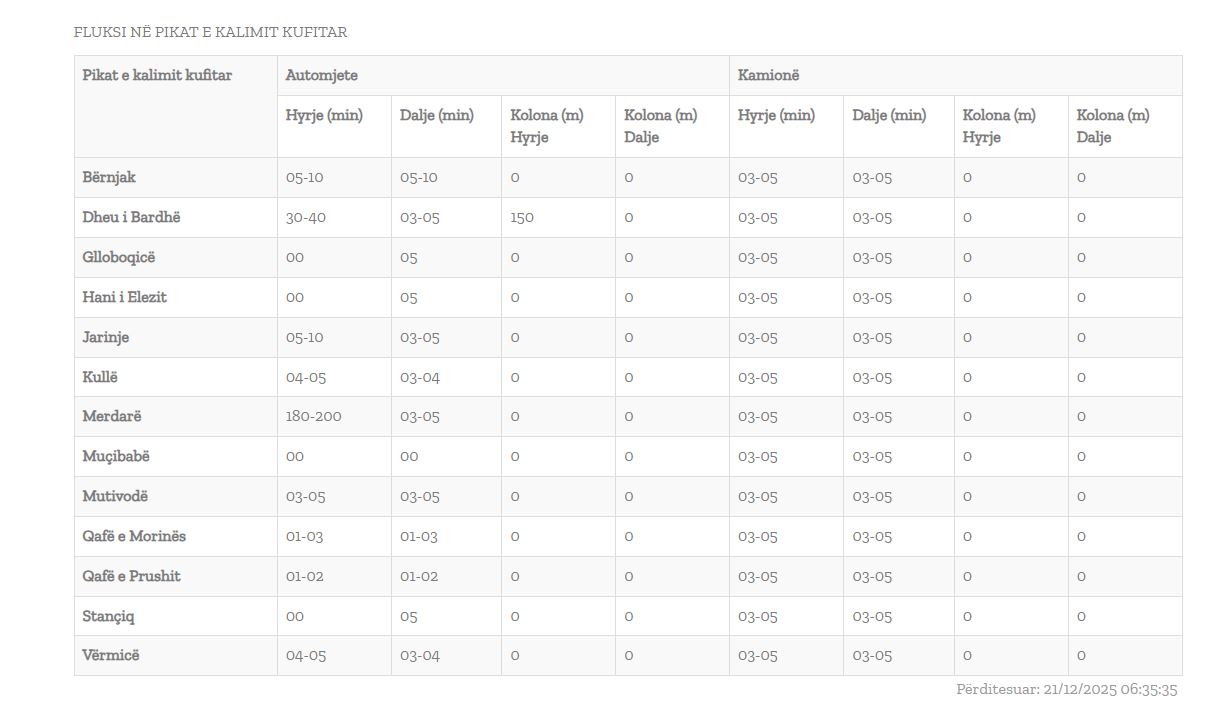Select the Qafë e Prushit row label

(x=131, y=576)
